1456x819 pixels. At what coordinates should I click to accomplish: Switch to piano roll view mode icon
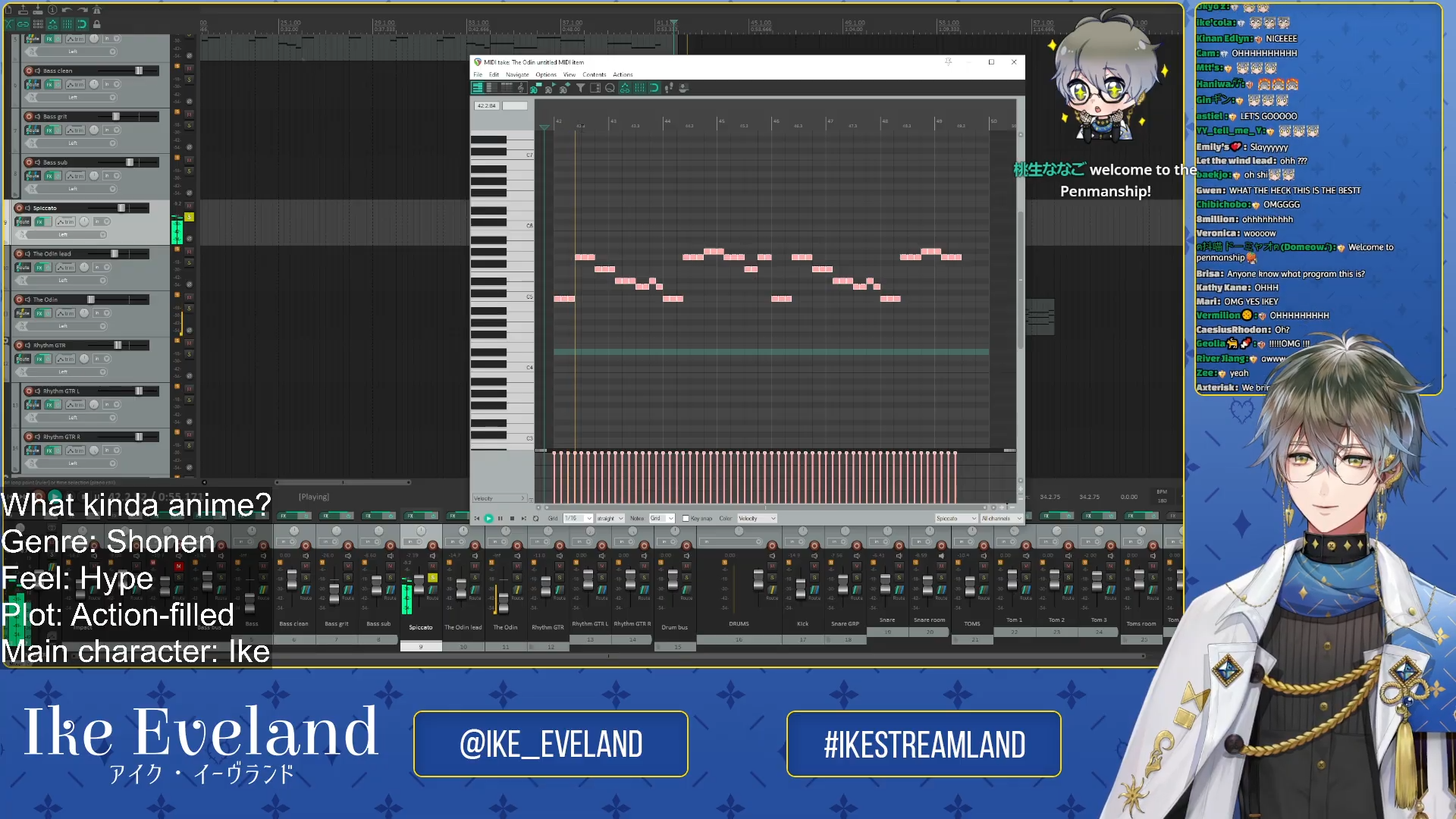(x=478, y=88)
